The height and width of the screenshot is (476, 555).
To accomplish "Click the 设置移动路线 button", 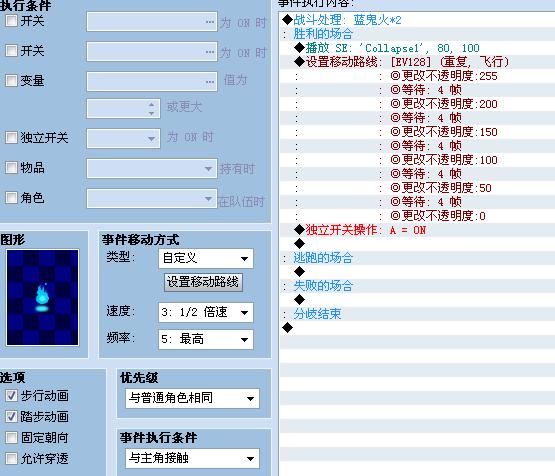I will [203, 282].
